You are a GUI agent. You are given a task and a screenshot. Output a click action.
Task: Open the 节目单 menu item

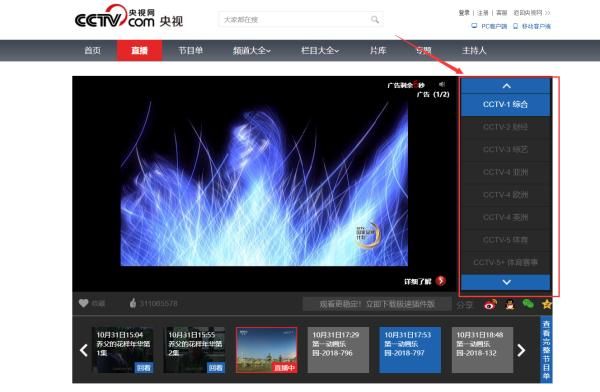(x=191, y=51)
